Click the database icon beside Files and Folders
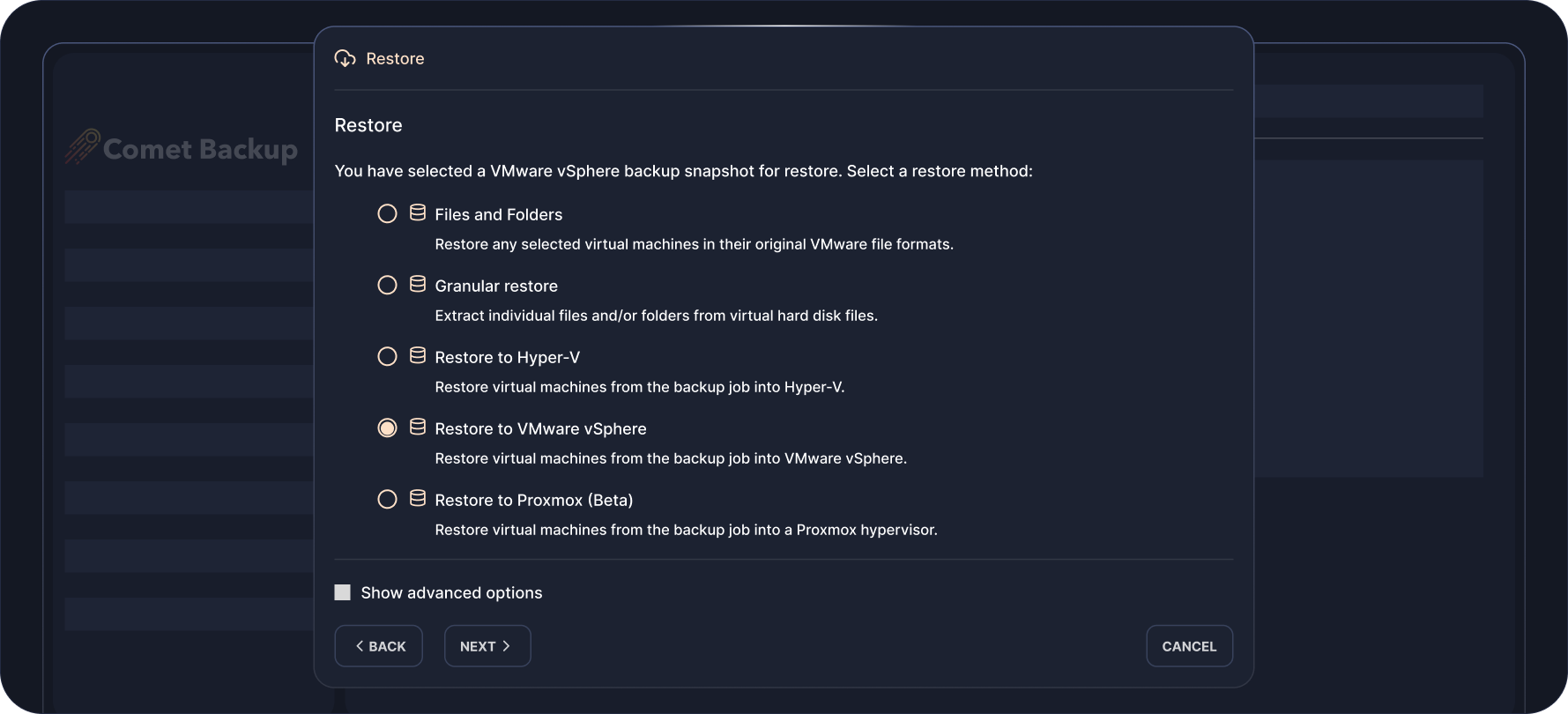Viewport: 1568px width, 714px height. (x=418, y=213)
